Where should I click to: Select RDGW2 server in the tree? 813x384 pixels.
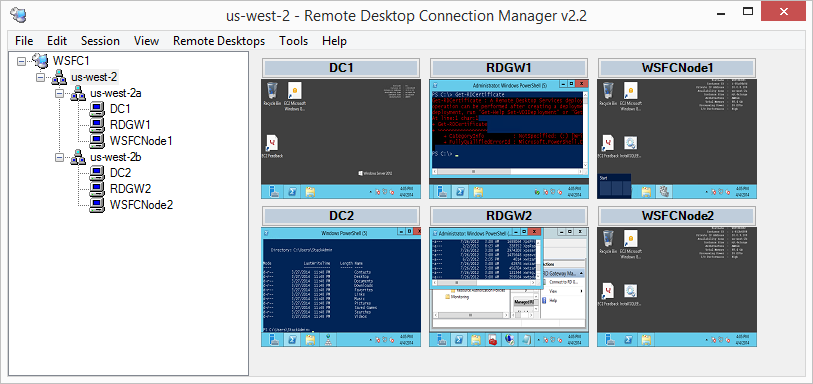(130, 189)
